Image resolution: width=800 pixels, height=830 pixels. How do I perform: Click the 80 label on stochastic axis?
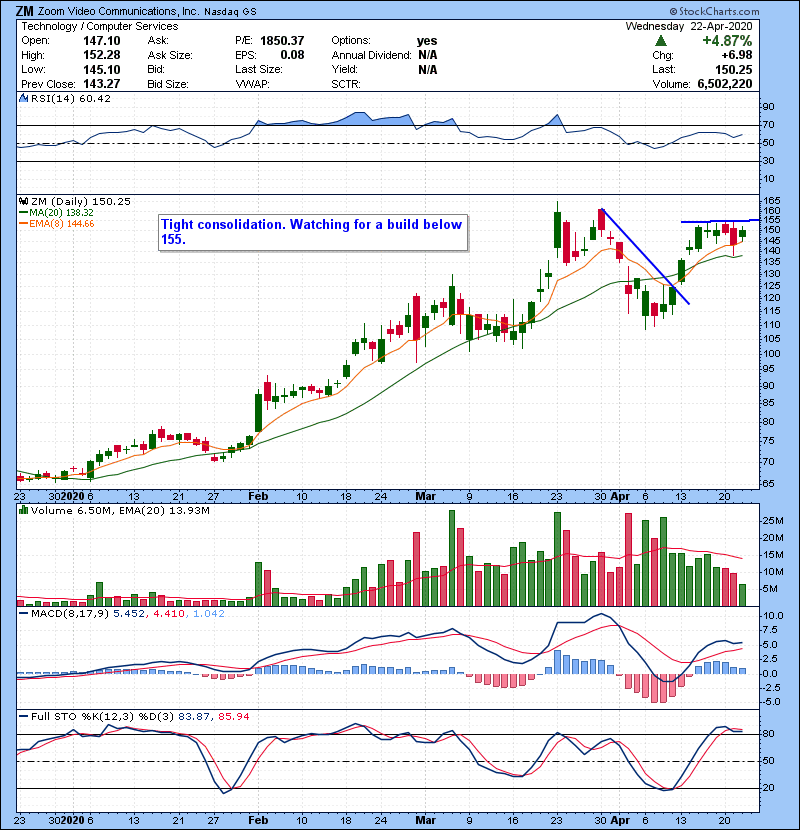[768, 734]
